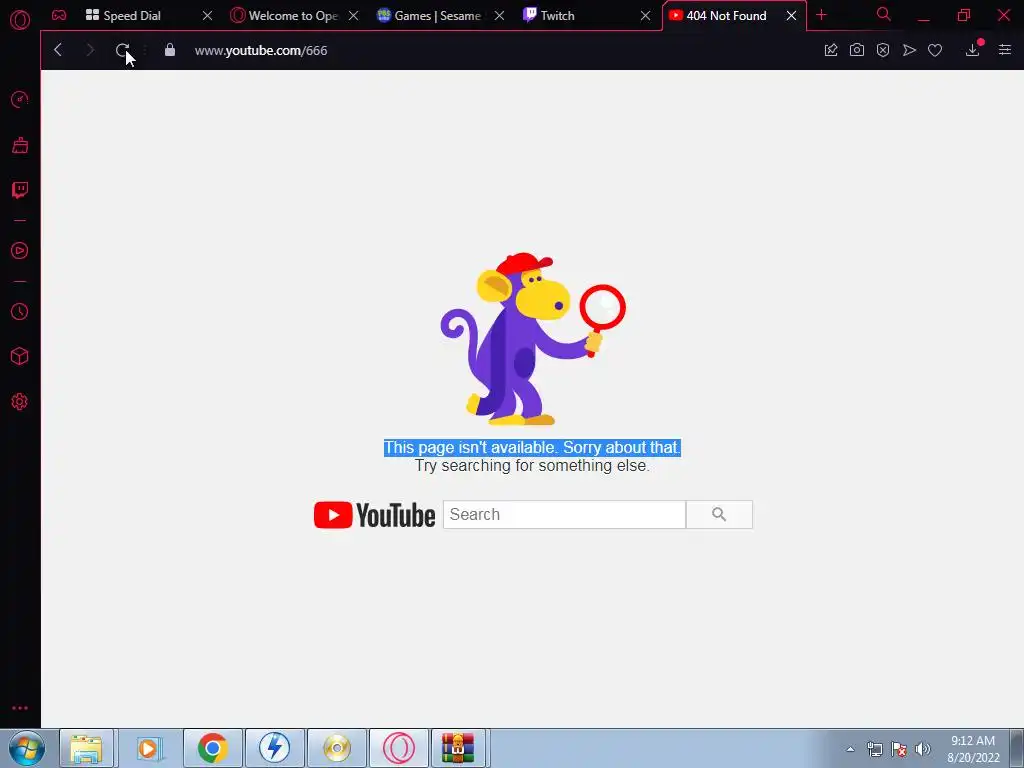Open a new tab with plus
This screenshot has height=768, width=1024.
[822, 15]
